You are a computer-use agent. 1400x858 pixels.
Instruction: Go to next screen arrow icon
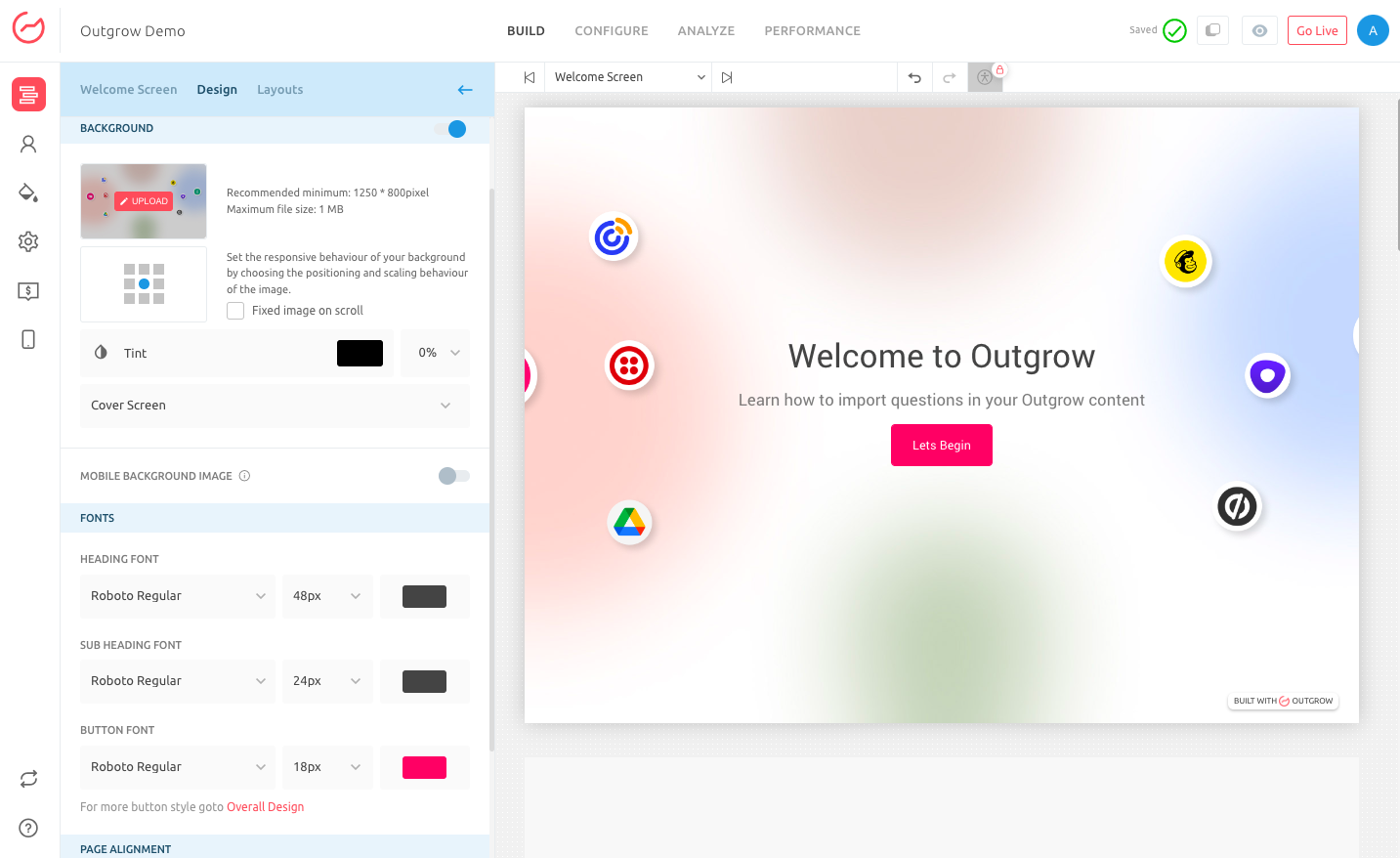tap(727, 77)
